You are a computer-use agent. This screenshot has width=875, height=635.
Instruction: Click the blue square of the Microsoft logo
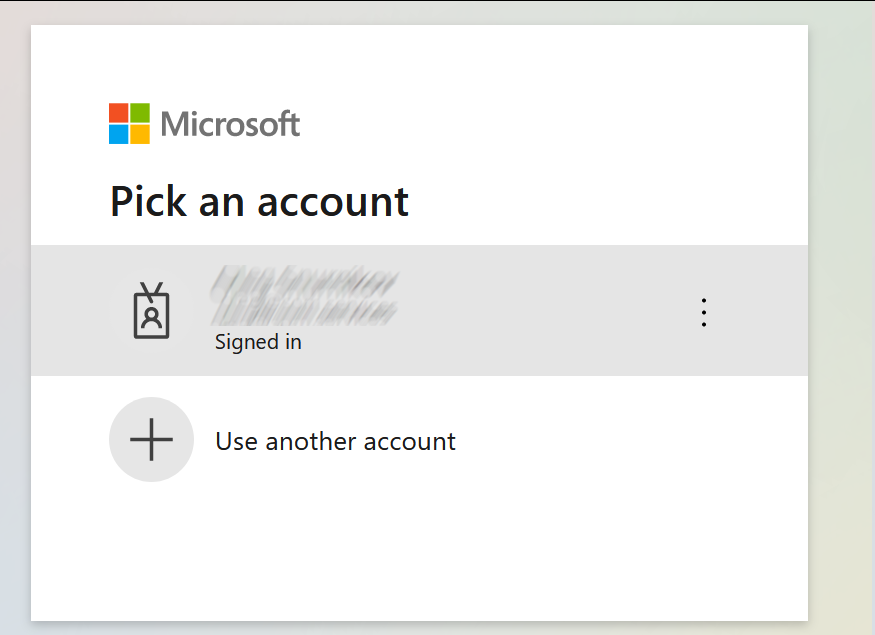point(118,134)
